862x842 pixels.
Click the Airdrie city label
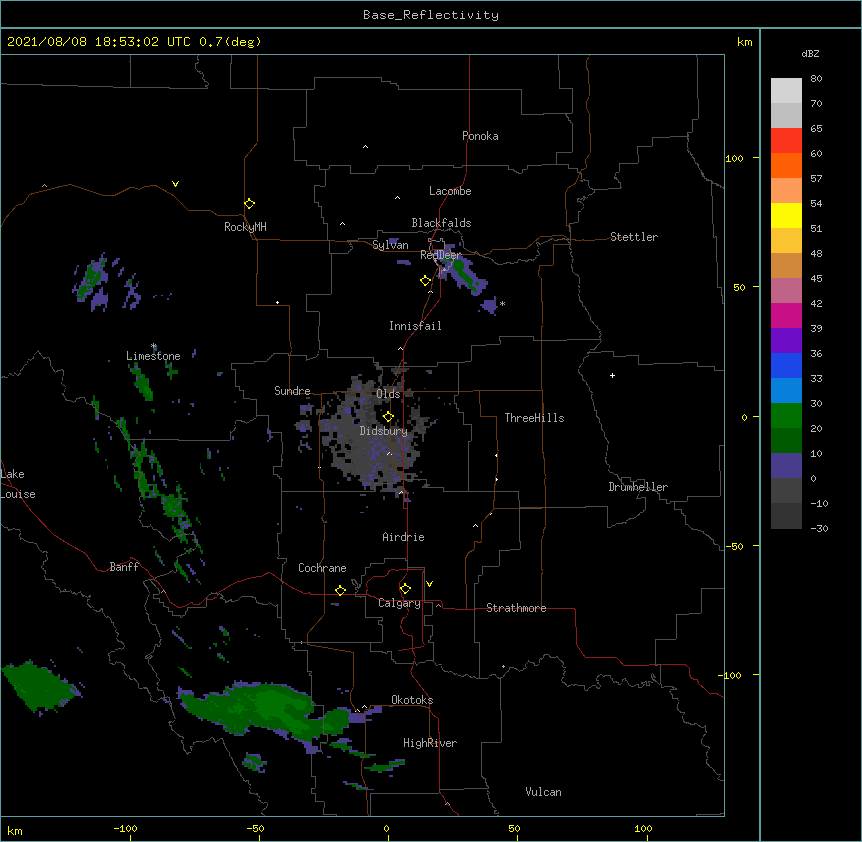pyautogui.click(x=403, y=537)
